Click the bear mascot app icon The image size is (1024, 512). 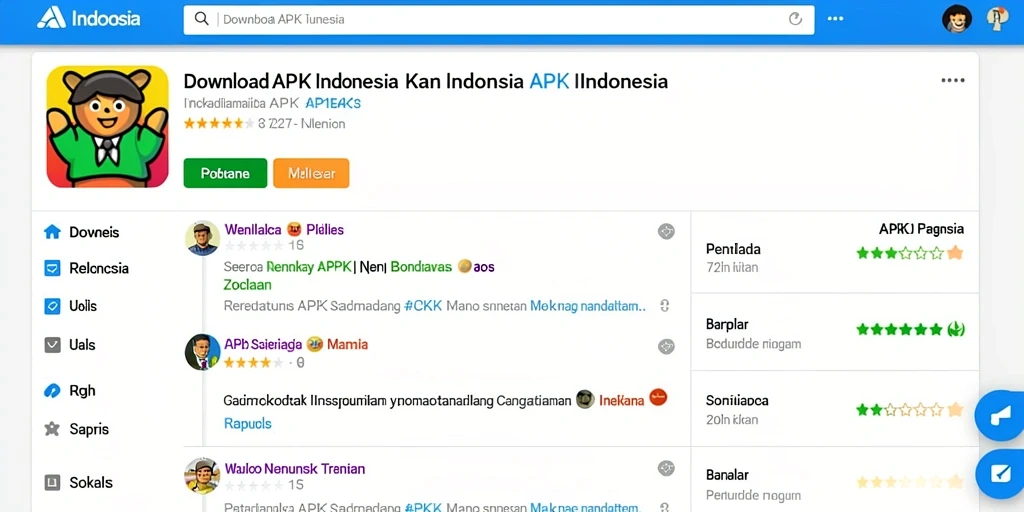click(x=108, y=127)
